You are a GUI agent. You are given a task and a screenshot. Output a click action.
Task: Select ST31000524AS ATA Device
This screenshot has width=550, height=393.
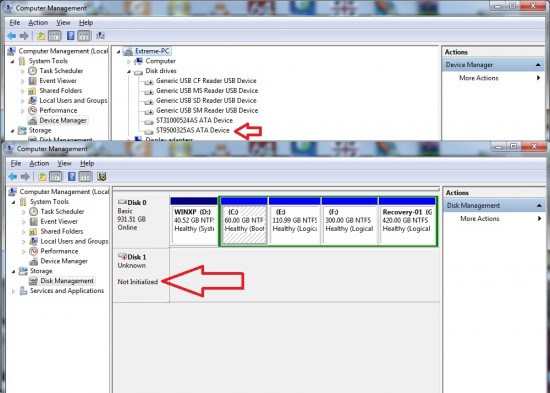[194, 120]
